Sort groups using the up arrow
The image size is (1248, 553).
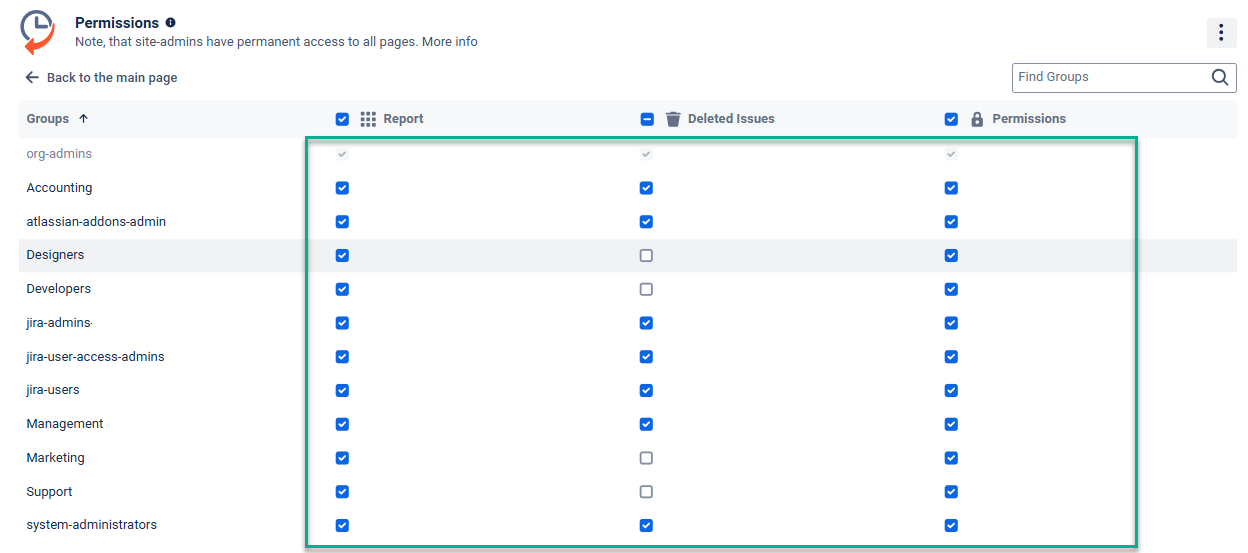(x=83, y=118)
